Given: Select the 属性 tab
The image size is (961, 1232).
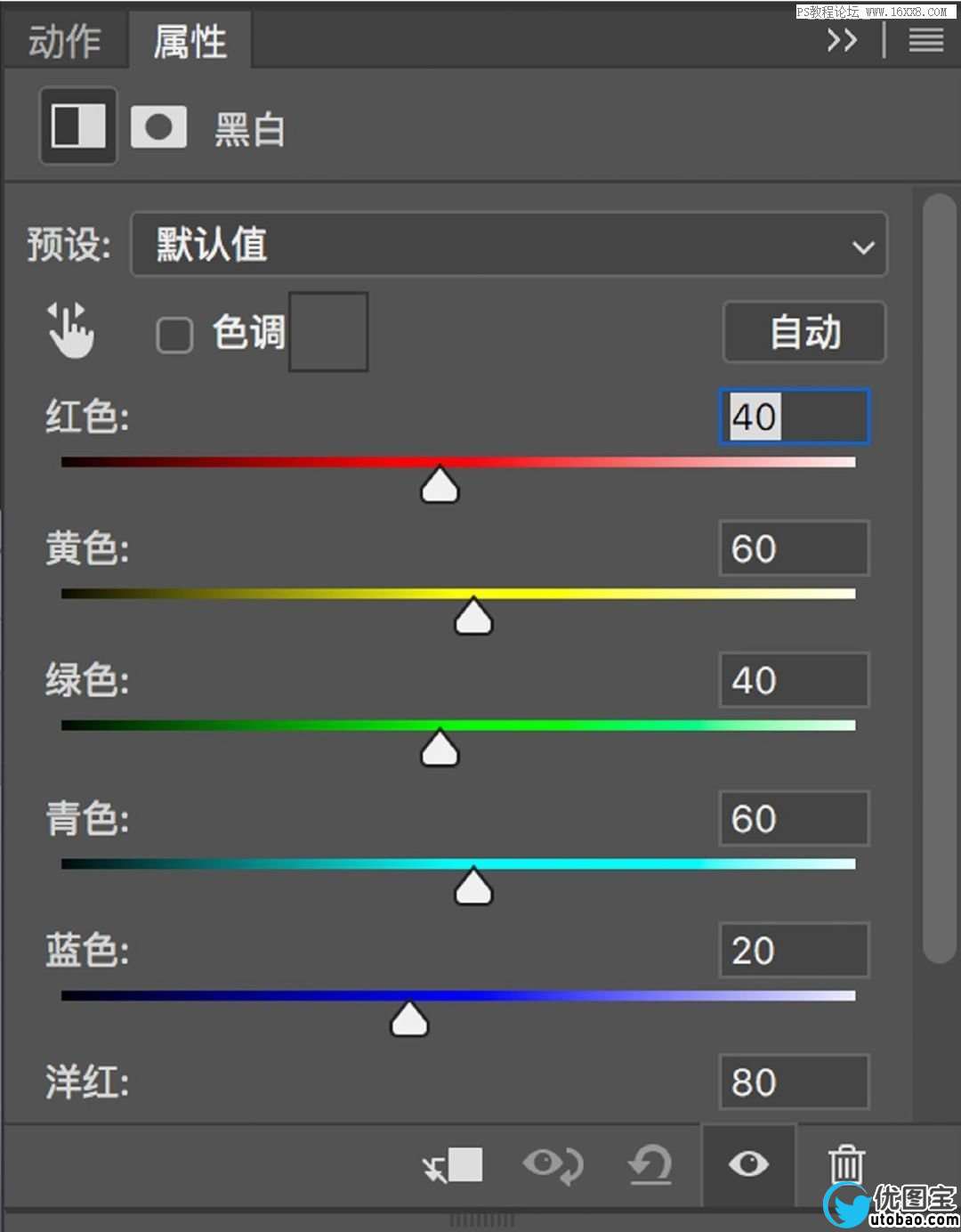Looking at the screenshot, I should click(190, 41).
